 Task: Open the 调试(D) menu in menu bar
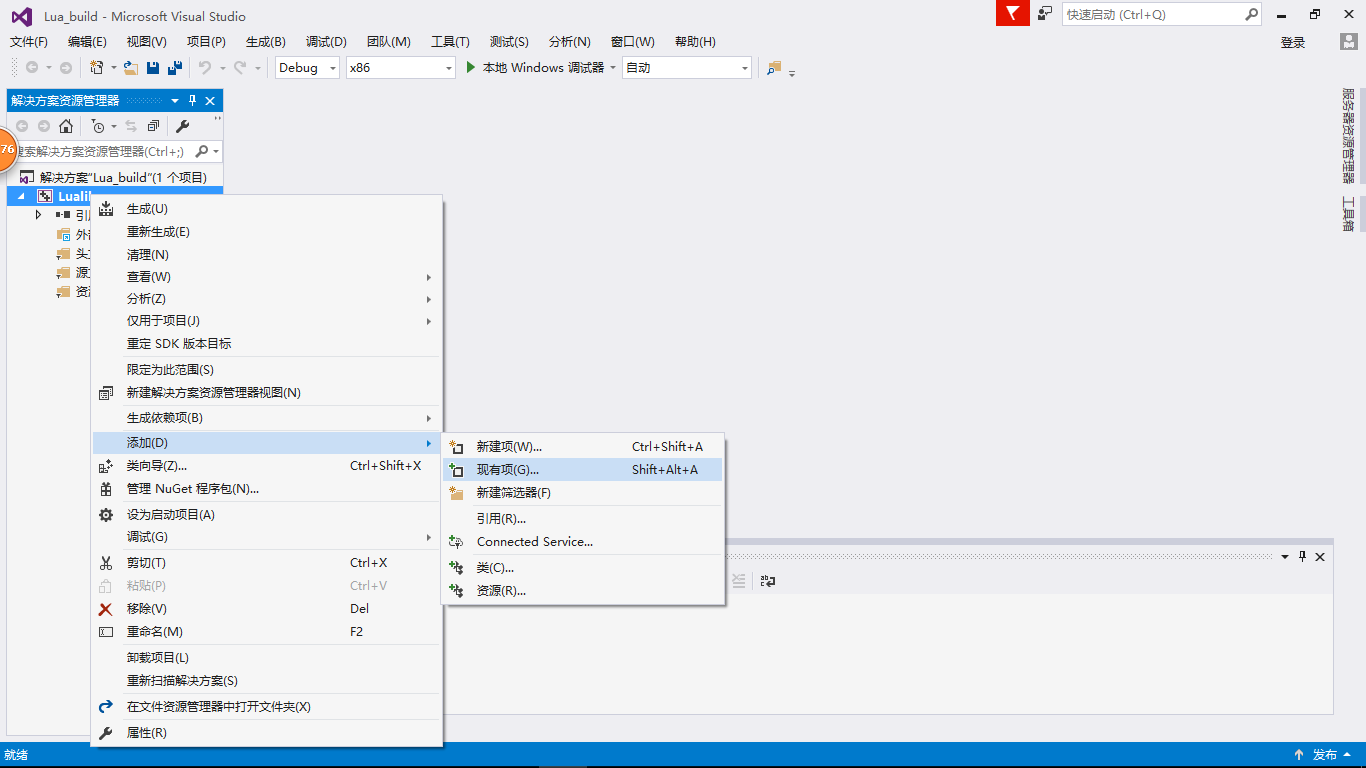(326, 41)
